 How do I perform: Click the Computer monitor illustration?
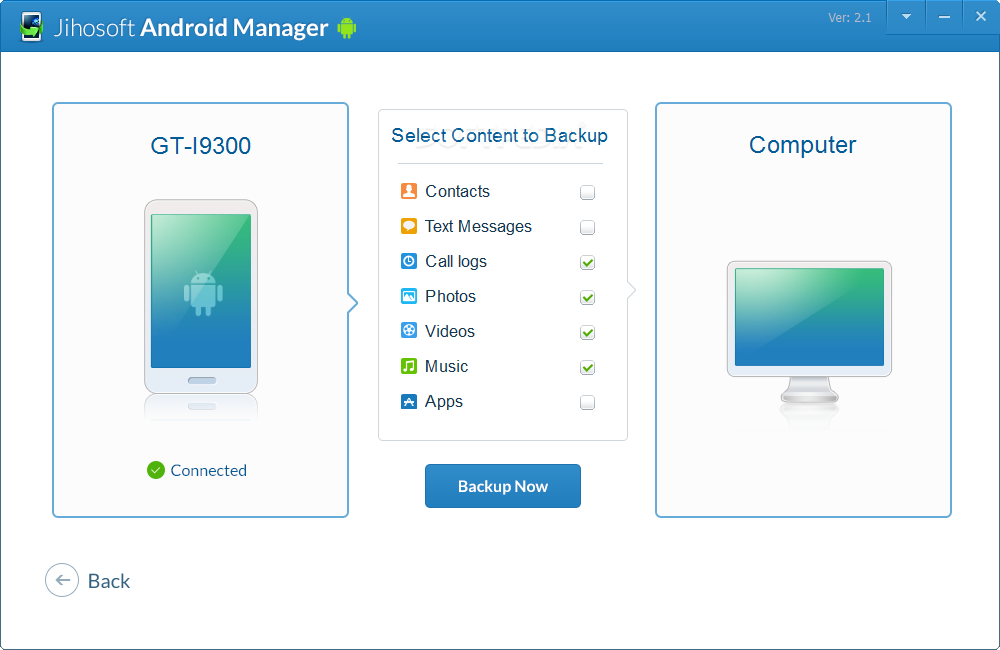(809, 332)
